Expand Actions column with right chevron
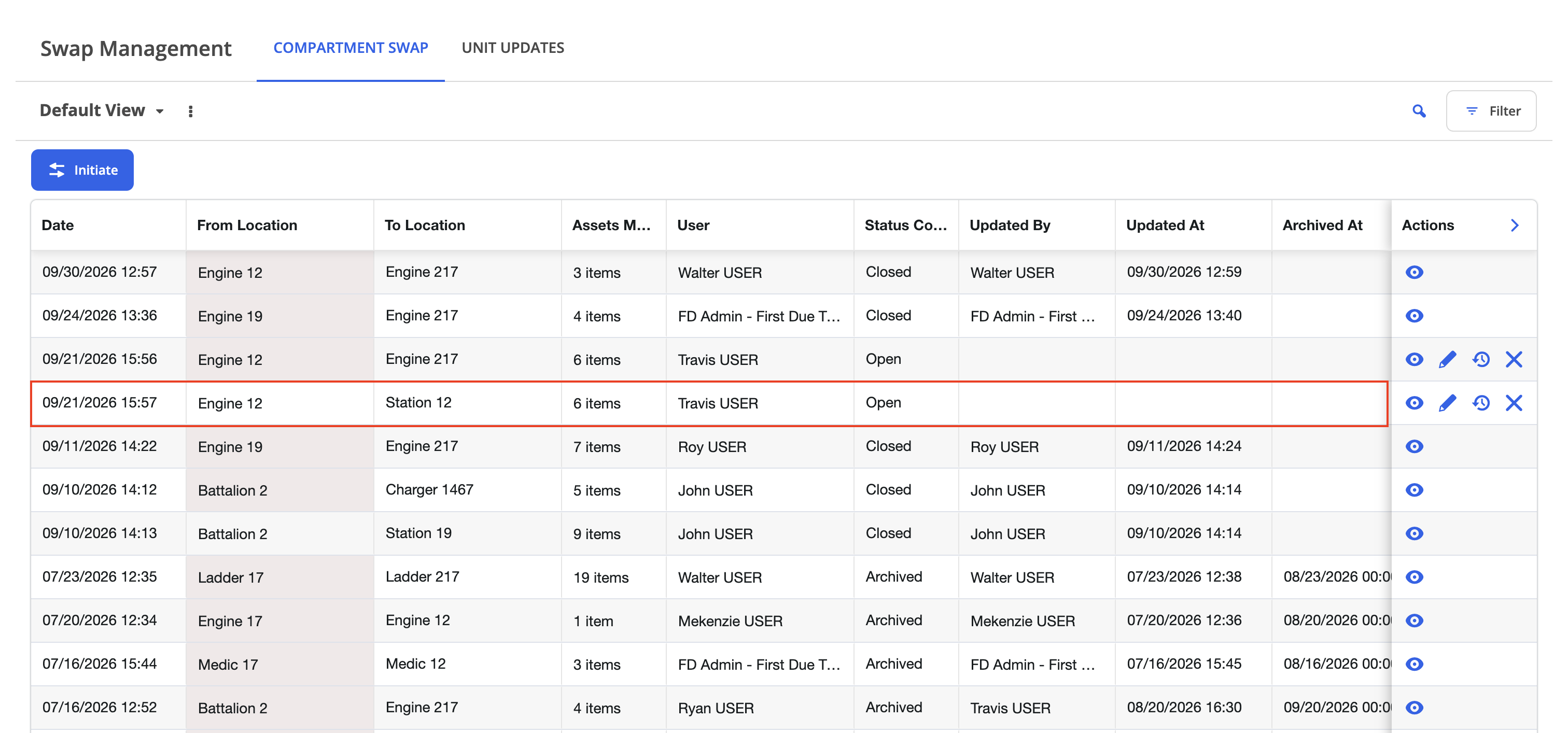This screenshot has height=733, width=1568. 1515,225
